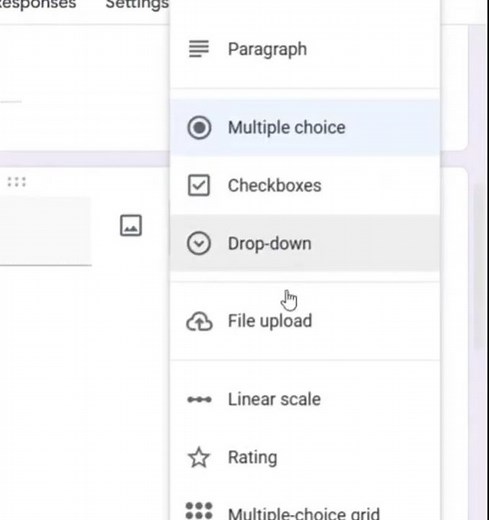Select Linear scale question type
489x520 pixels.
point(305,399)
